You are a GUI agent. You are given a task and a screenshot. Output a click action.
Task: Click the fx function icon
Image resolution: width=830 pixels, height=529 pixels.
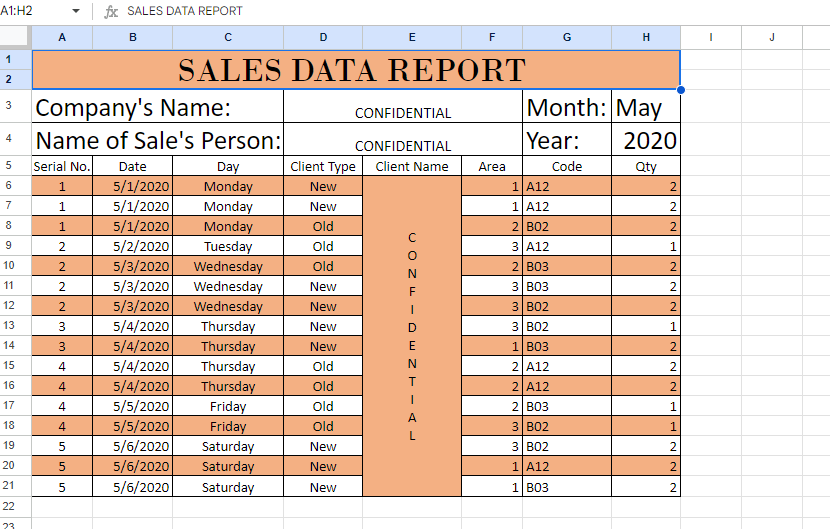(111, 11)
